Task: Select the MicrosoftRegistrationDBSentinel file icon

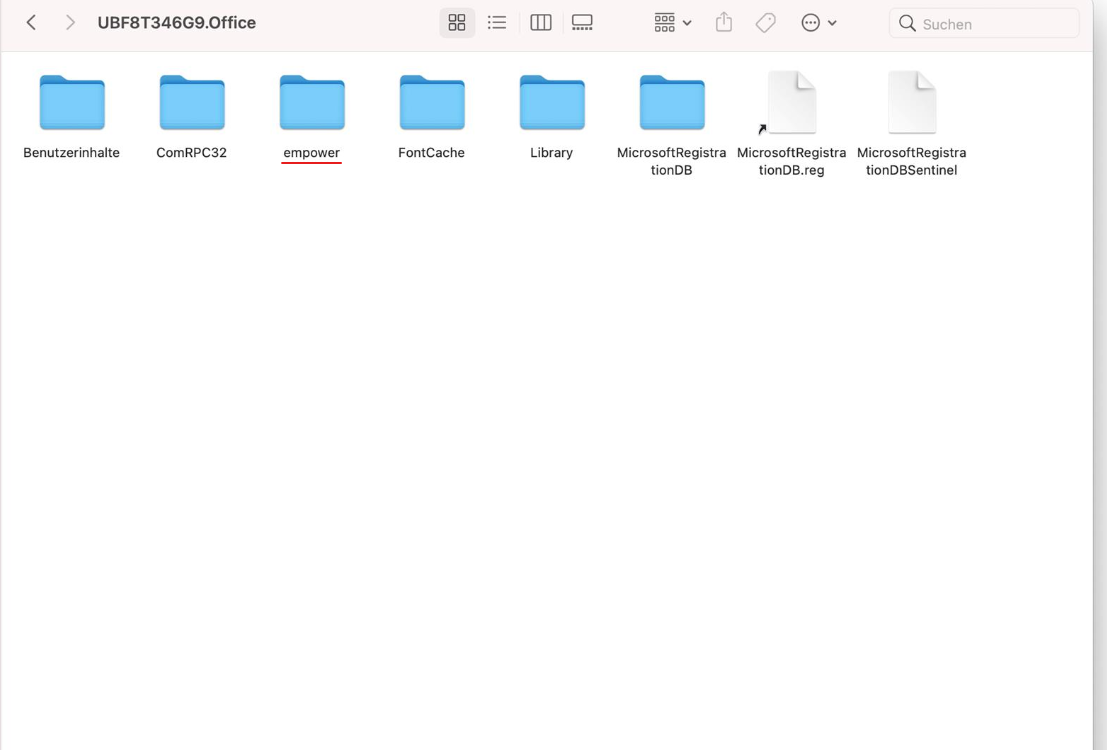Action: point(912,102)
